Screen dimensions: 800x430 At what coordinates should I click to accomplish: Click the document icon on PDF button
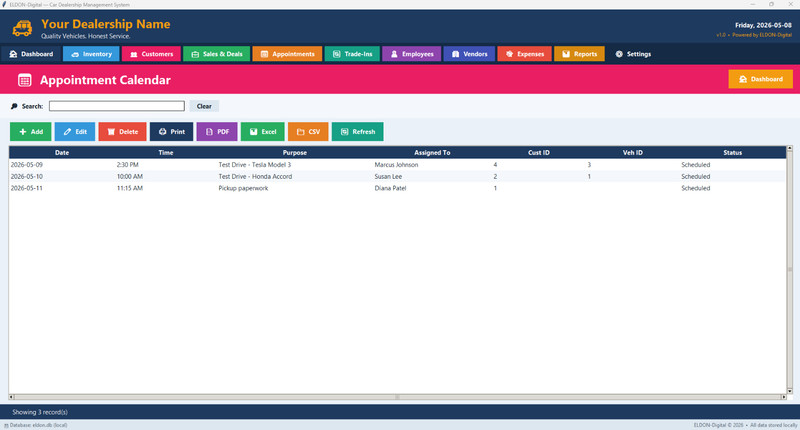tap(209, 132)
